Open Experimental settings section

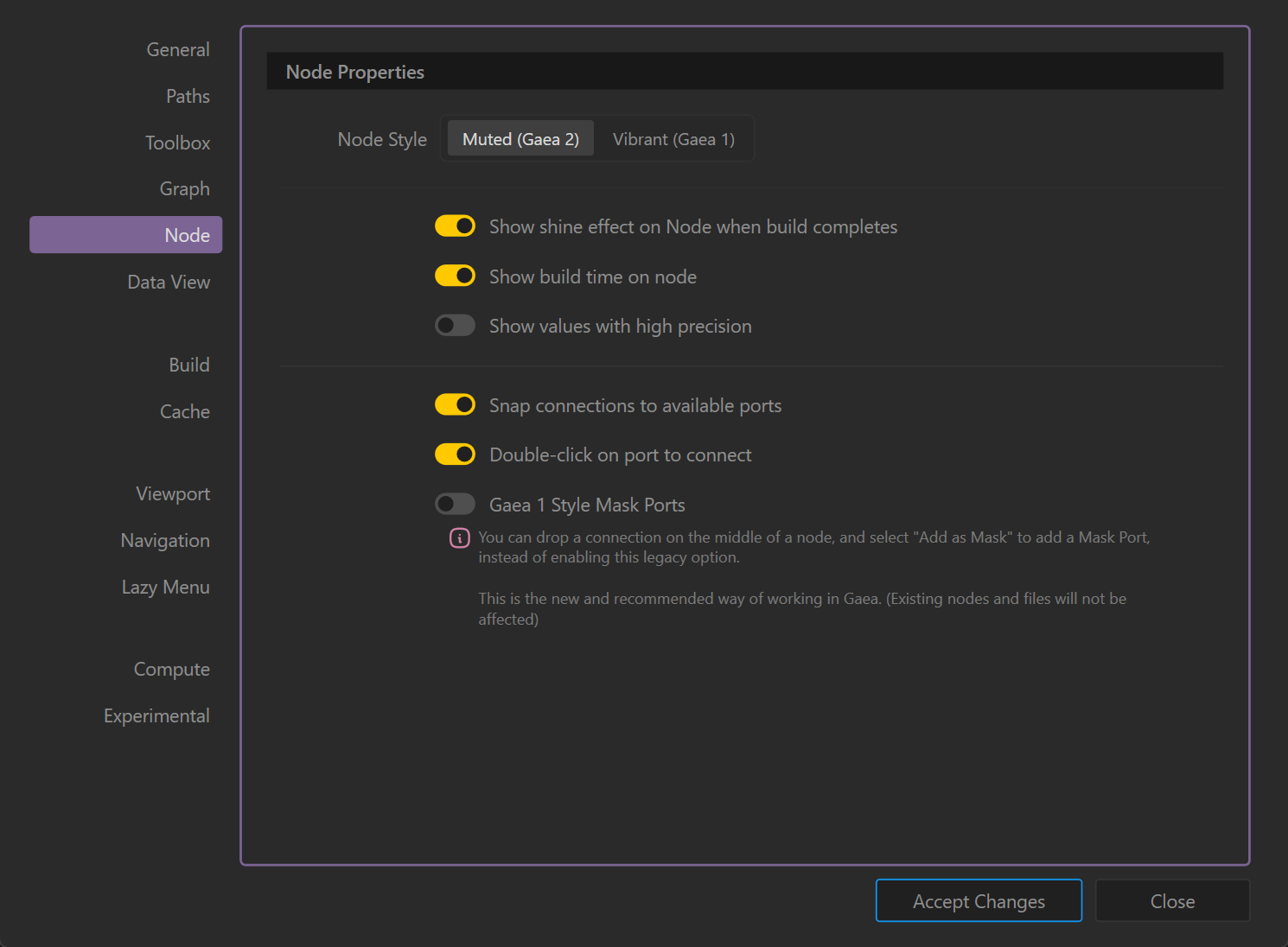tap(156, 716)
